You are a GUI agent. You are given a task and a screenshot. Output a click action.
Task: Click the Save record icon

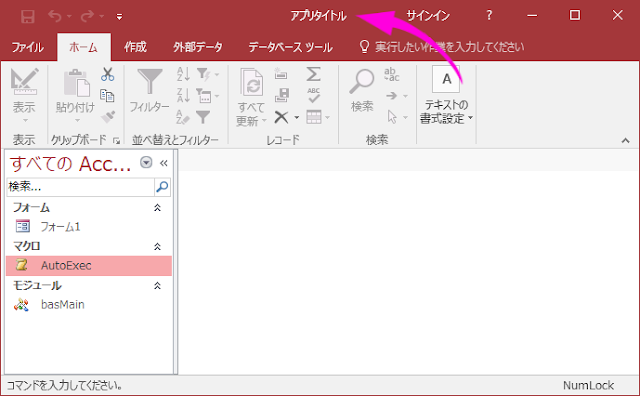pyautogui.click(x=282, y=96)
